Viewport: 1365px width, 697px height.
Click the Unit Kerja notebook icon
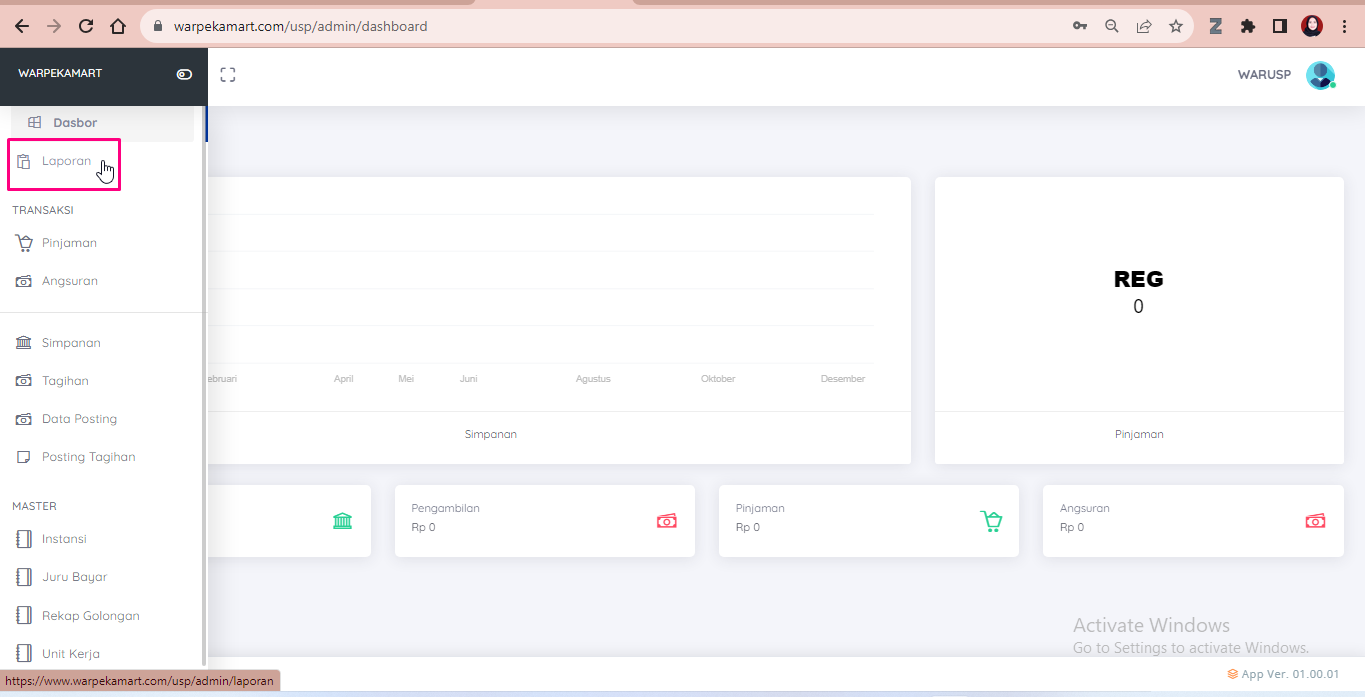pyautogui.click(x=24, y=654)
